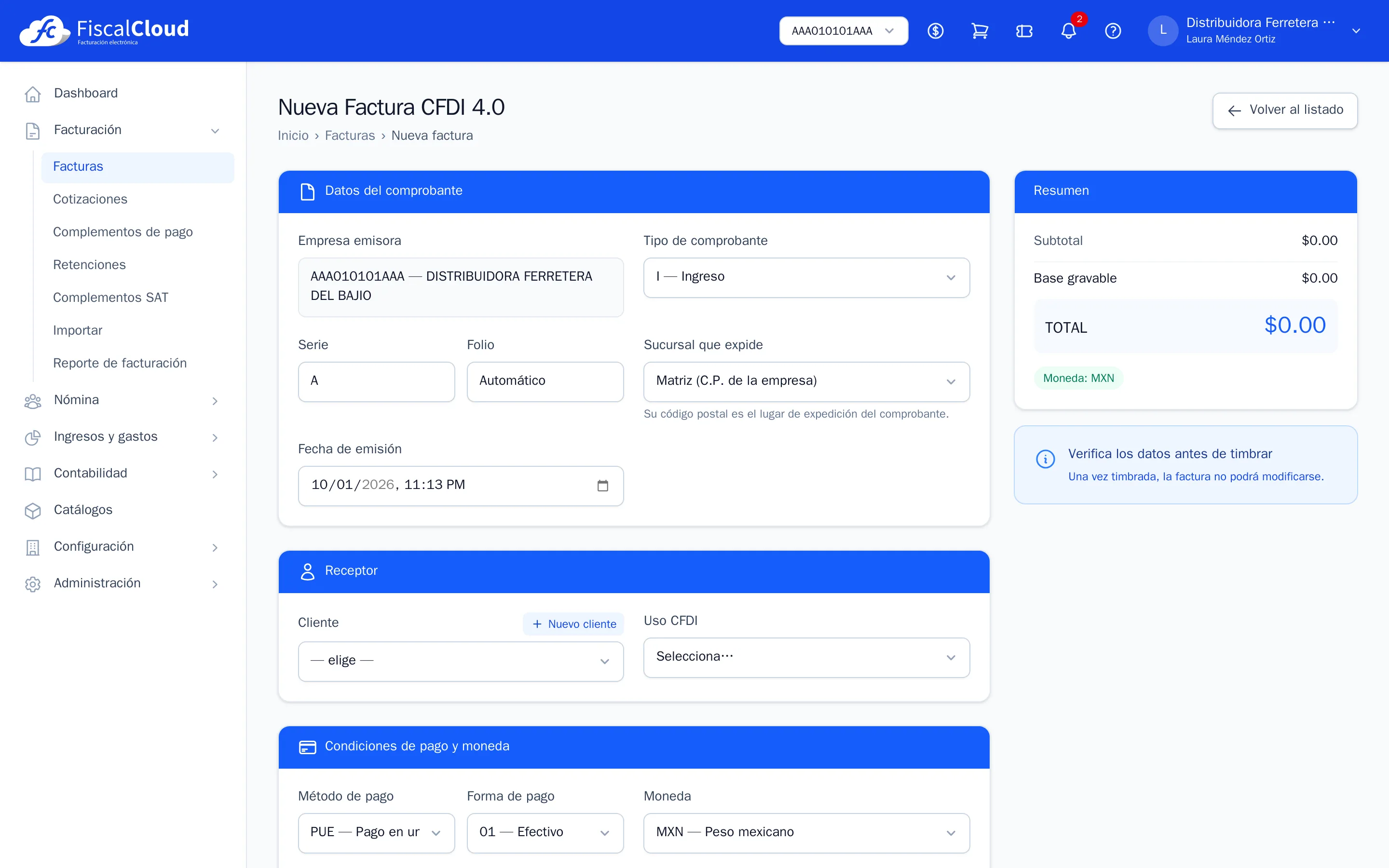
Task: Click the Nuevo cliente button
Action: (573, 624)
